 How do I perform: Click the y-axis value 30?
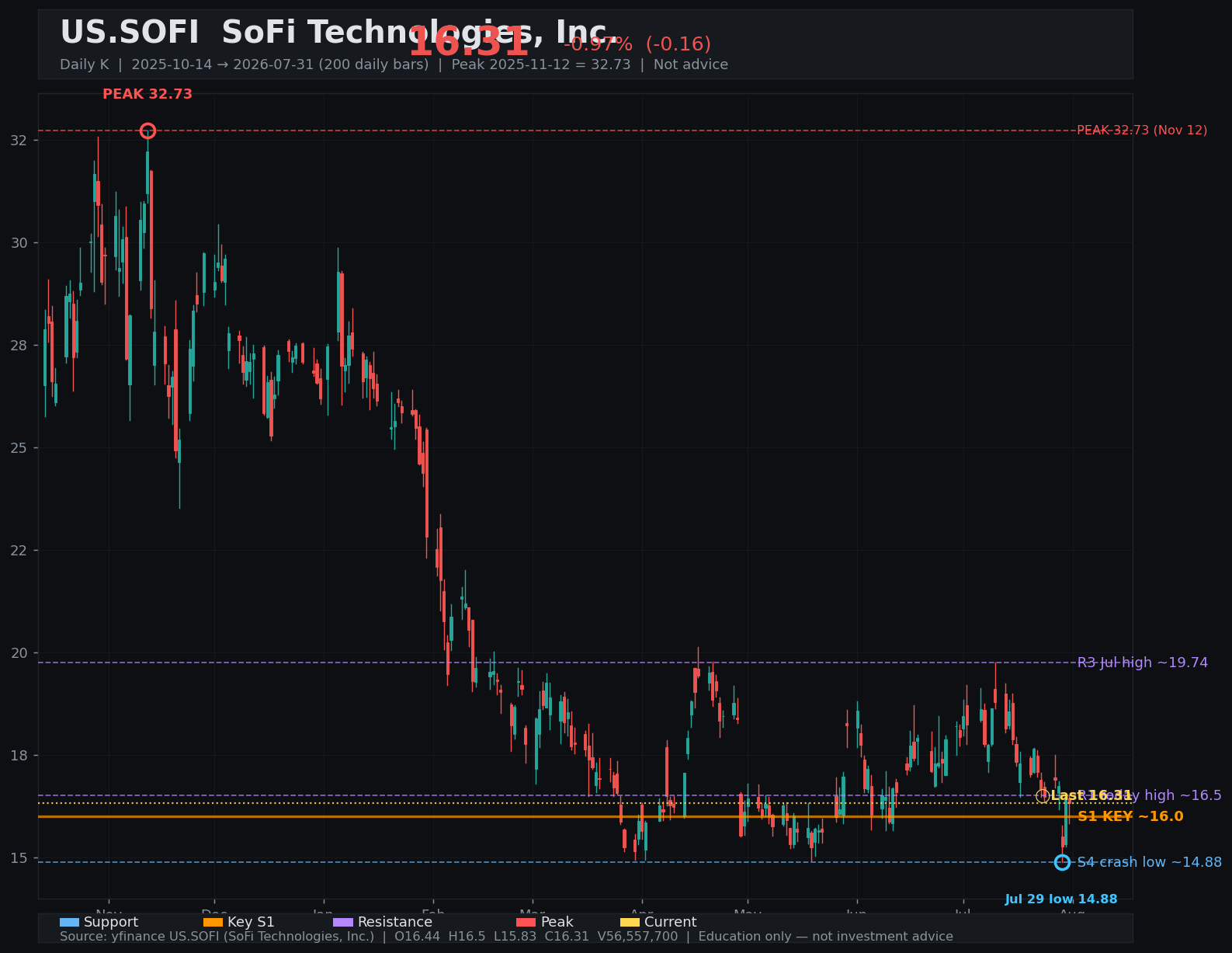pos(19,243)
